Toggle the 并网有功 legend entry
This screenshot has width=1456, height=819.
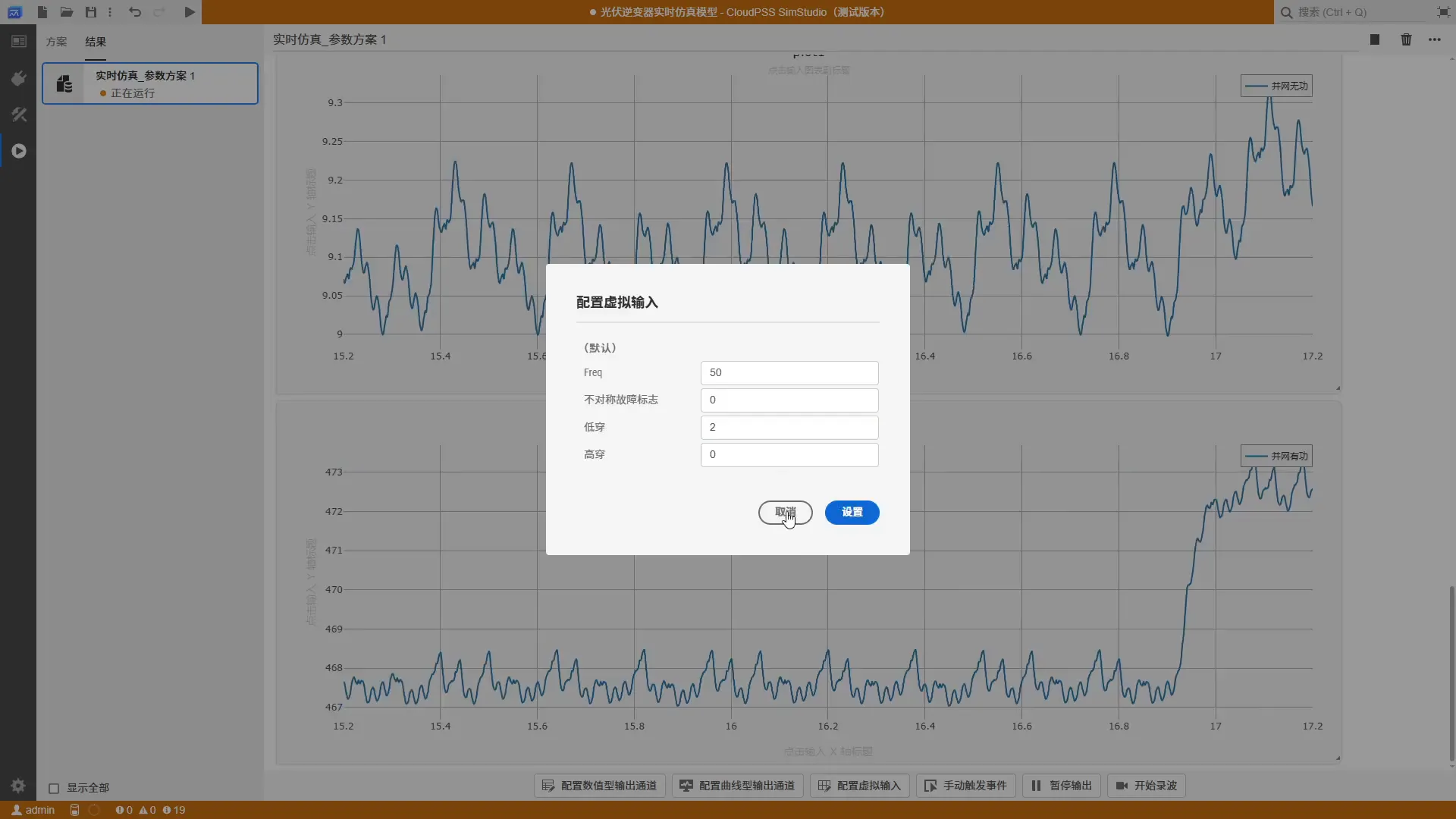[x=1277, y=457]
